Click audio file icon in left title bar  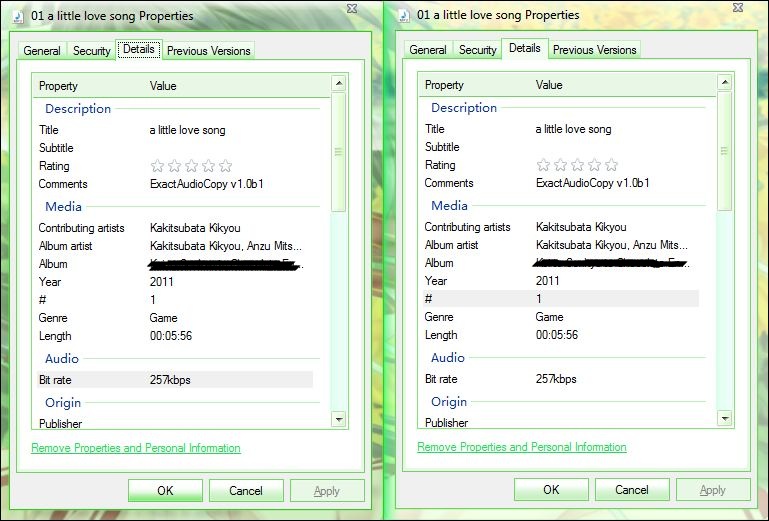(x=18, y=17)
